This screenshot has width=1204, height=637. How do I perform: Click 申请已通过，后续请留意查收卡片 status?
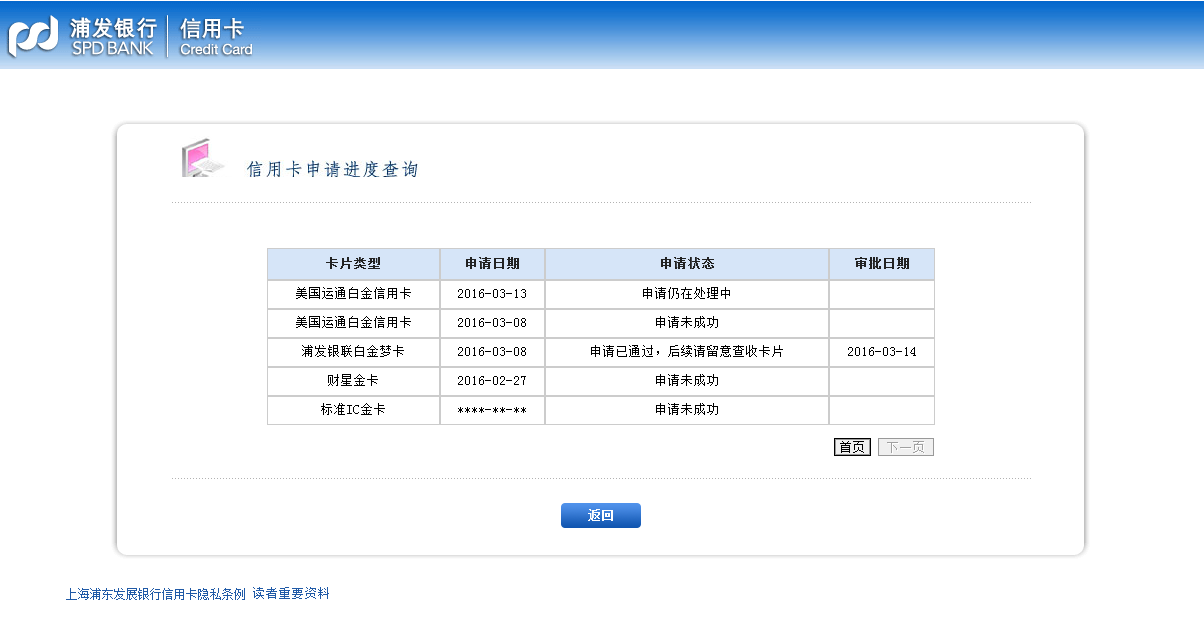687,352
